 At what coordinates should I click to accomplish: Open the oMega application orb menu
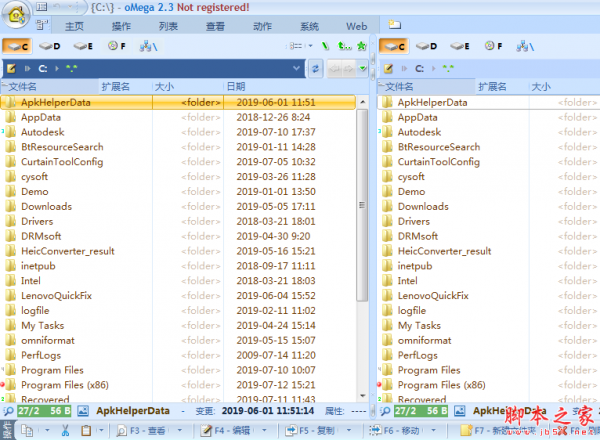tap(16, 15)
